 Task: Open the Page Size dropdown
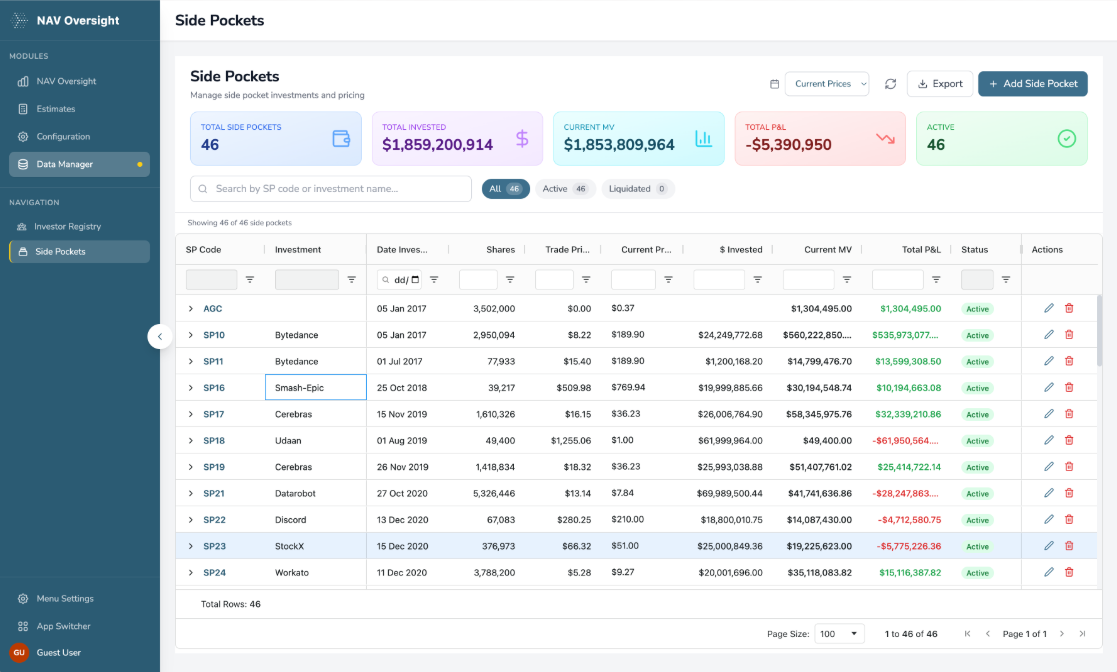840,634
